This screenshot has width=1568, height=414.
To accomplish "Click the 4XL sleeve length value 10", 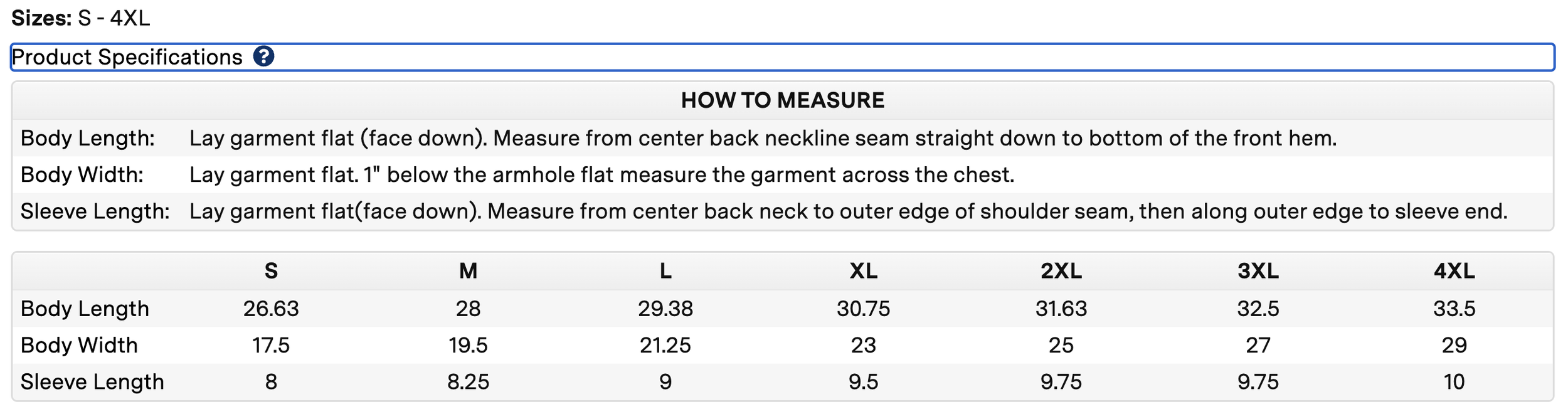I will 1454,381.
